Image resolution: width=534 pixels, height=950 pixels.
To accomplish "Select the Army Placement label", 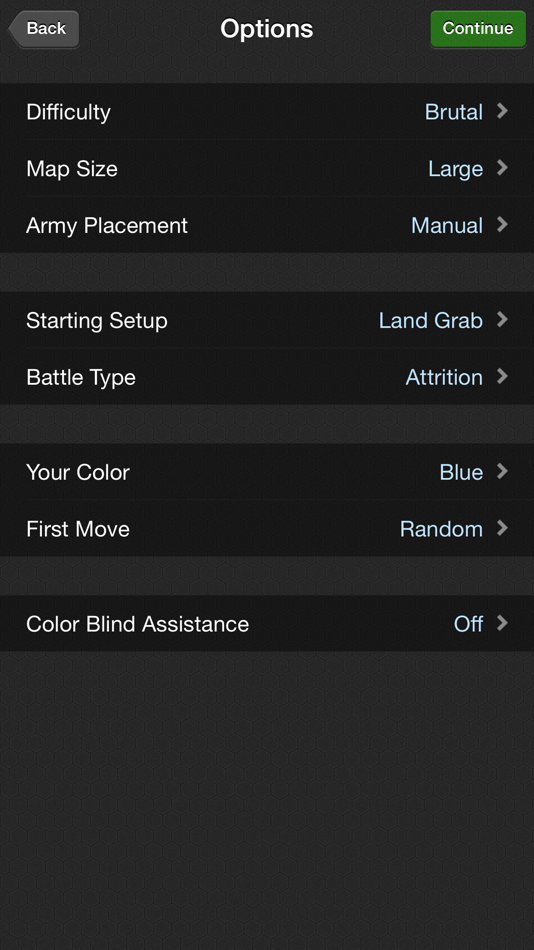I will point(107,225).
